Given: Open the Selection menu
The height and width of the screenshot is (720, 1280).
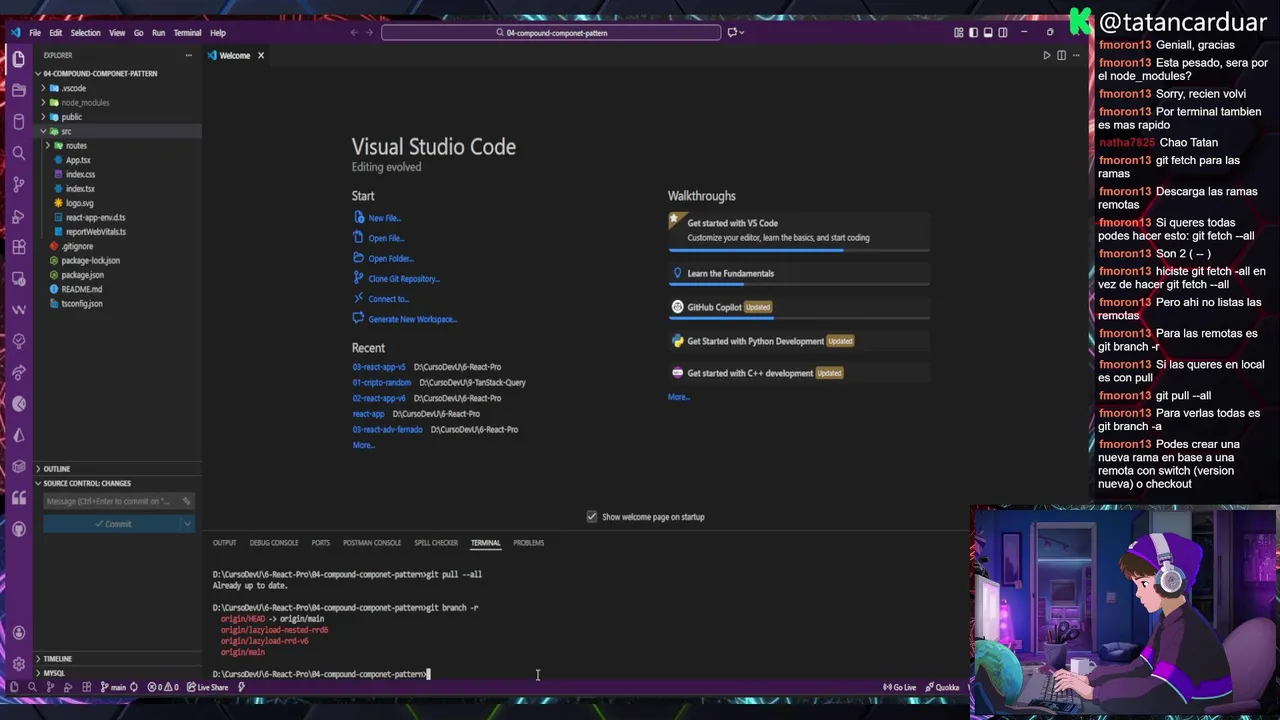Looking at the screenshot, I should 85,32.
